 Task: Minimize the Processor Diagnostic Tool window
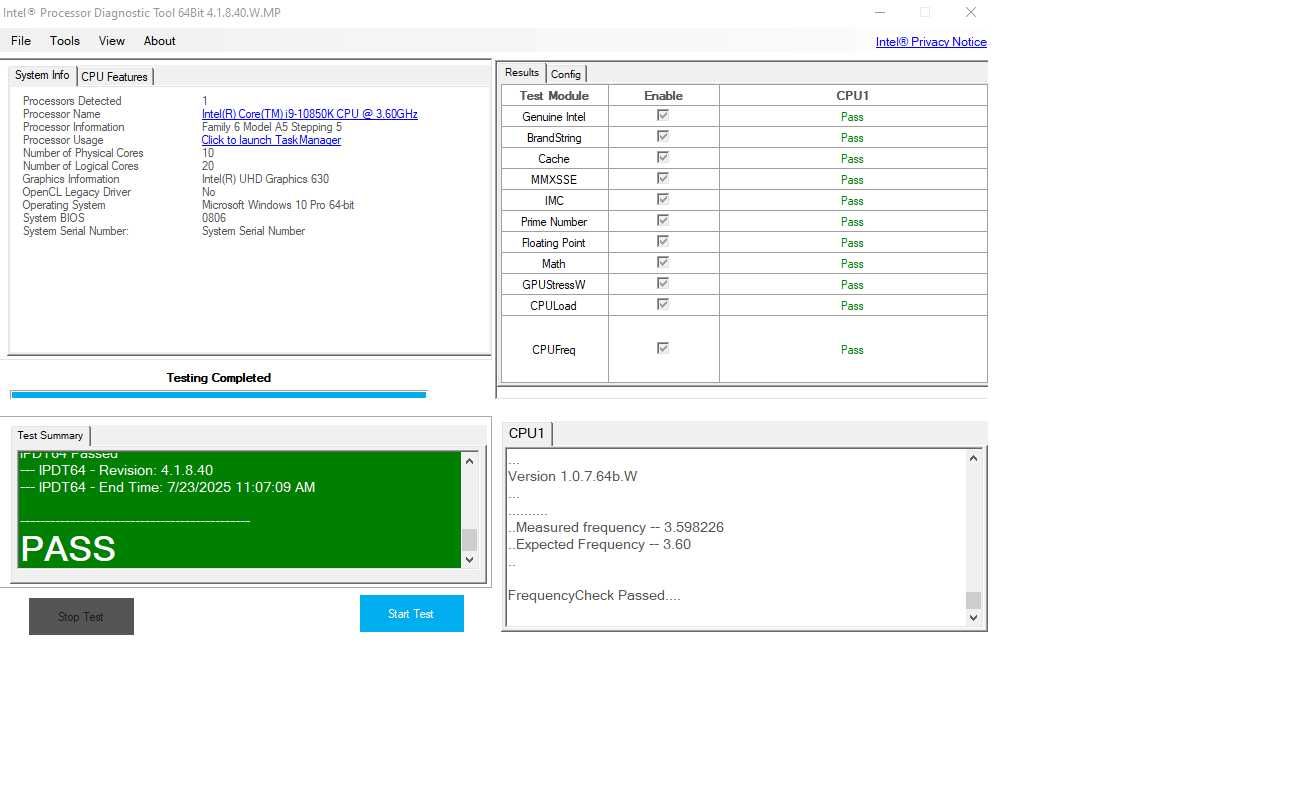880,12
